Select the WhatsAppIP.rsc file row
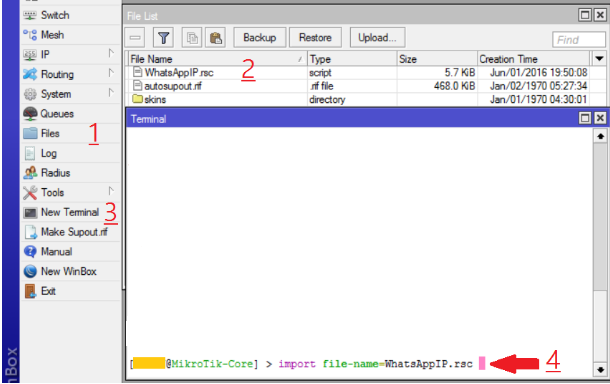610x384 pixels. tap(366, 72)
